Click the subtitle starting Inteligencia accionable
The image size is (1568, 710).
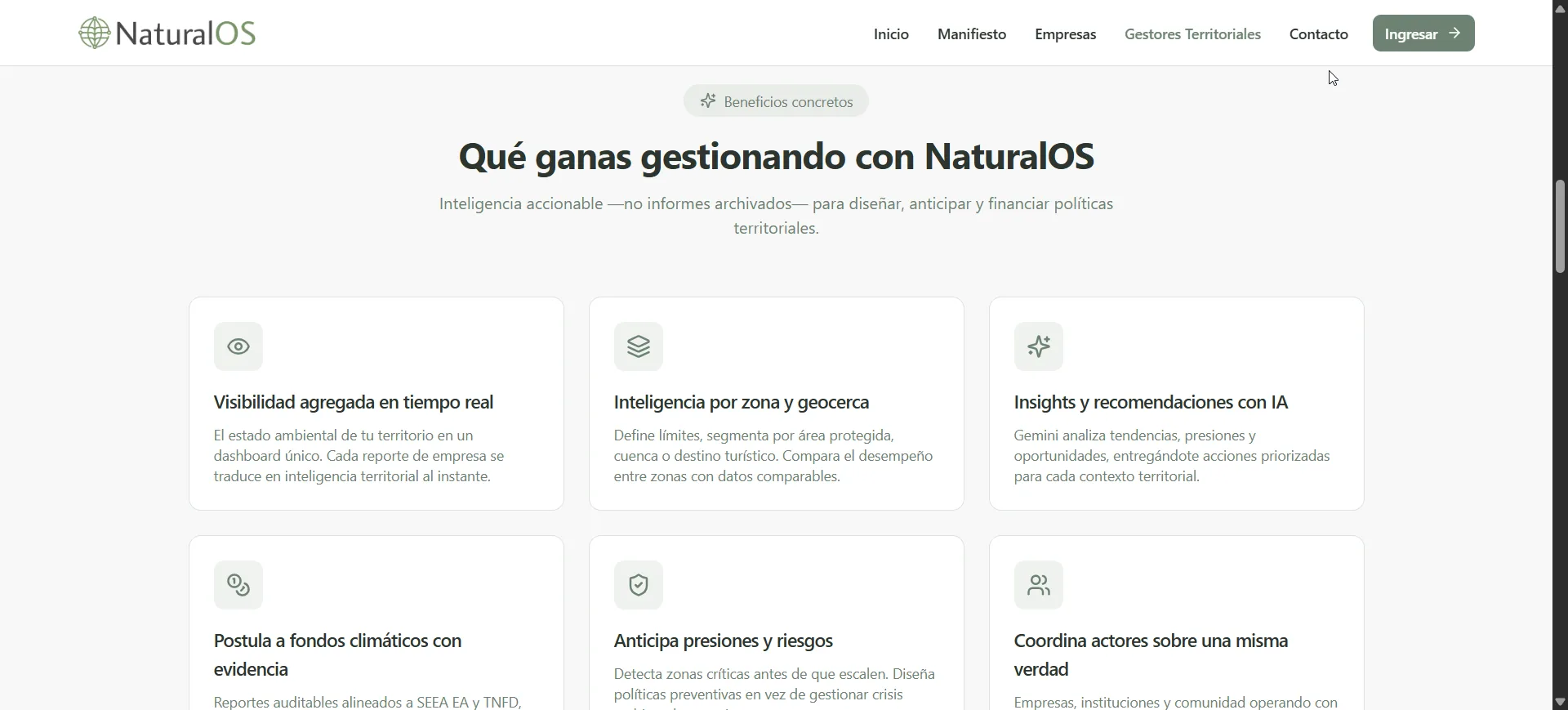click(777, 217)
